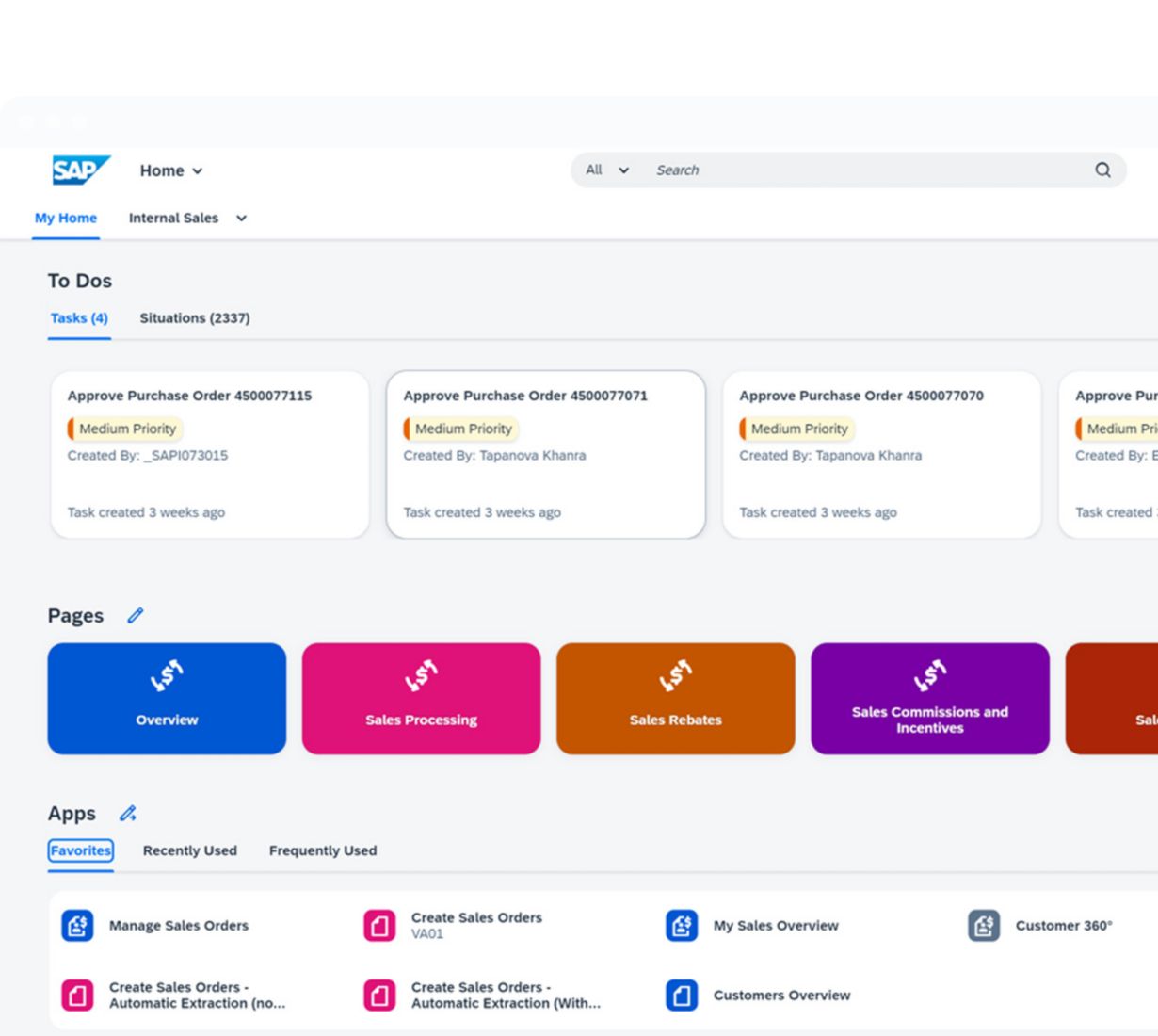This screenshot has width=1158, height=1036.
Task: Open Approve Purchase Order 4500077071 task card
Action: (545, 454)
